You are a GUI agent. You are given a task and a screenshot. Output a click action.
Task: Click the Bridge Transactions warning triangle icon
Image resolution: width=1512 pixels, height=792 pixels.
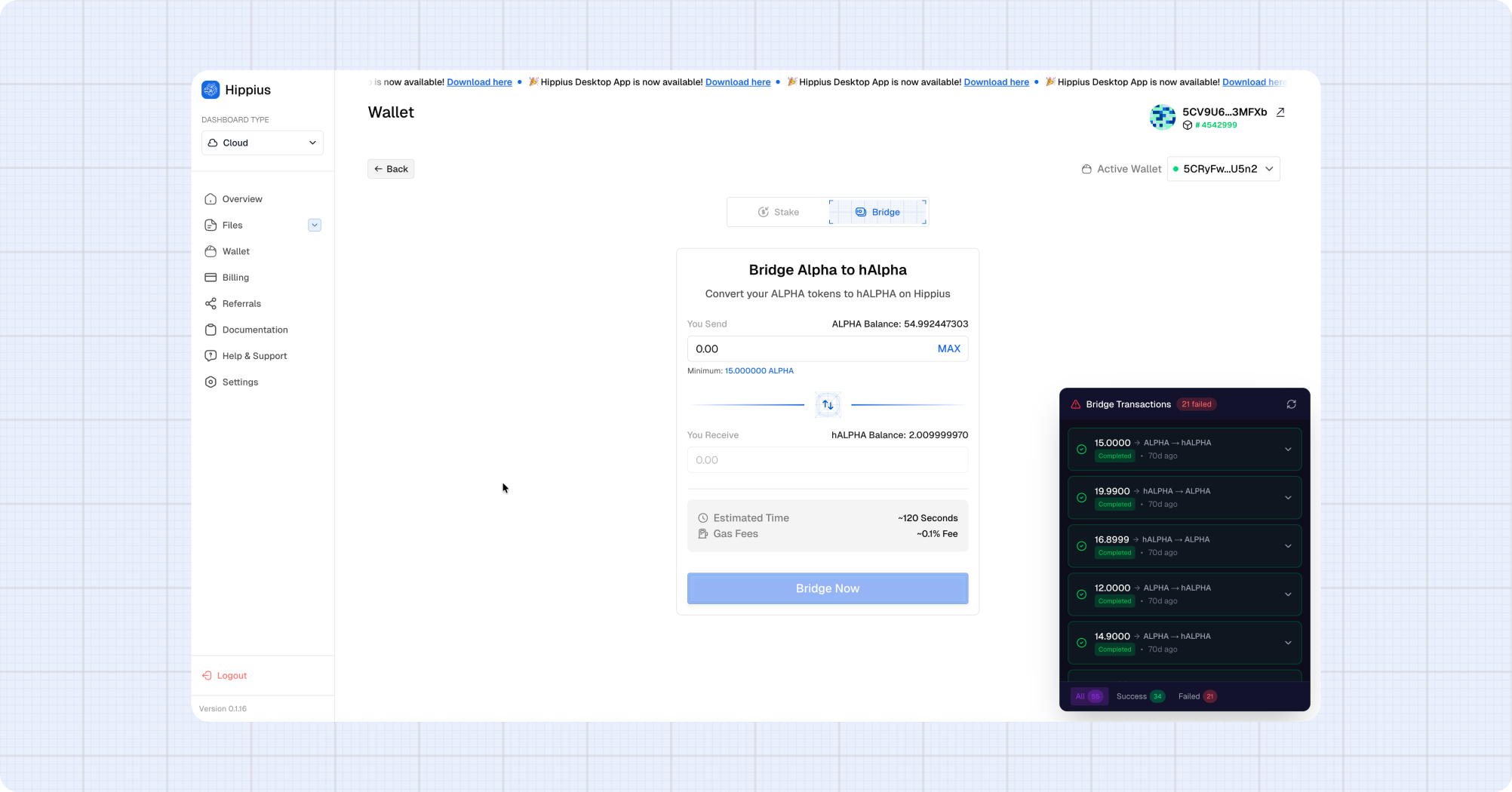pyautogui.click(x=1076, y=404)
